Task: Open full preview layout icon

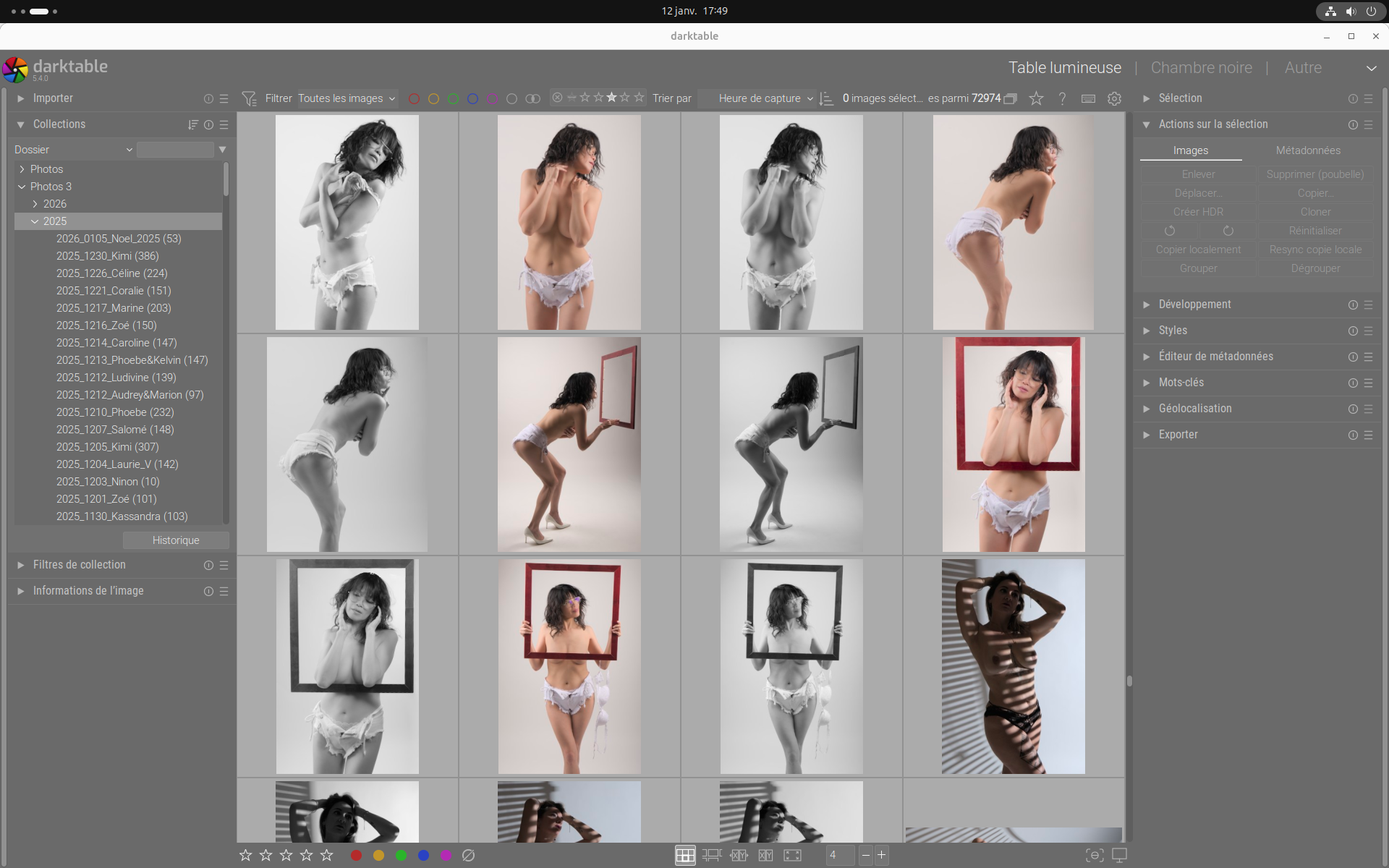Action: coord(792,855)
